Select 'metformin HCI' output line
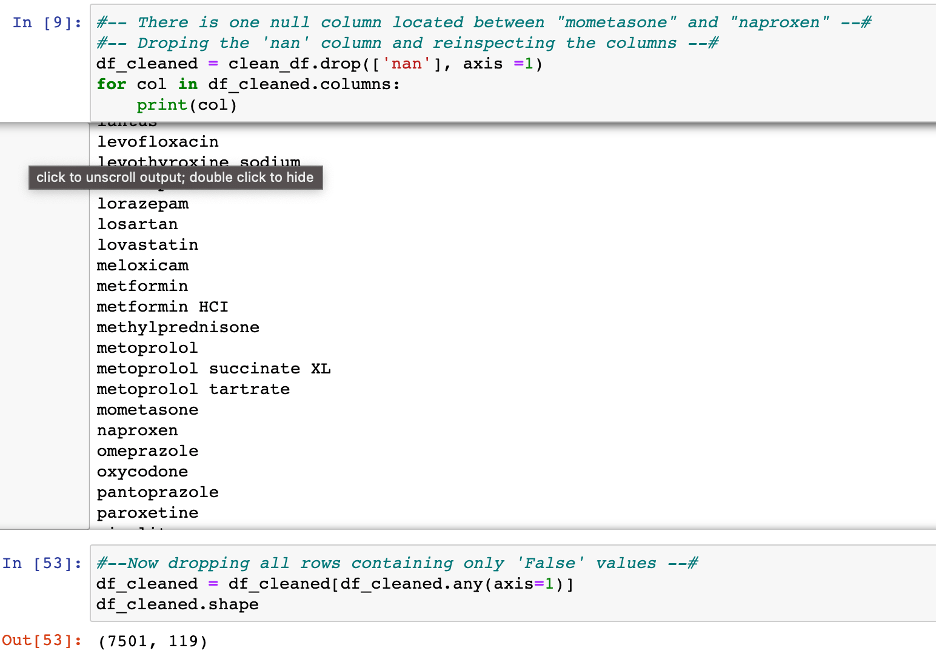The image size is (936, 662). [162, 307]
